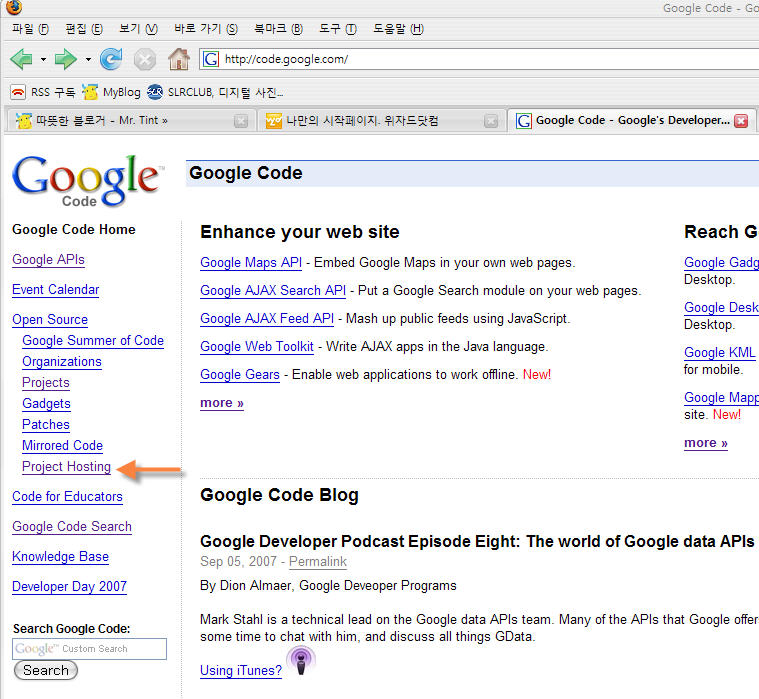Image resolution: width=759 pixels, height=699 pixels.
Task: Click the RSS 구독 bookmark
Action: tap(43, 92)
